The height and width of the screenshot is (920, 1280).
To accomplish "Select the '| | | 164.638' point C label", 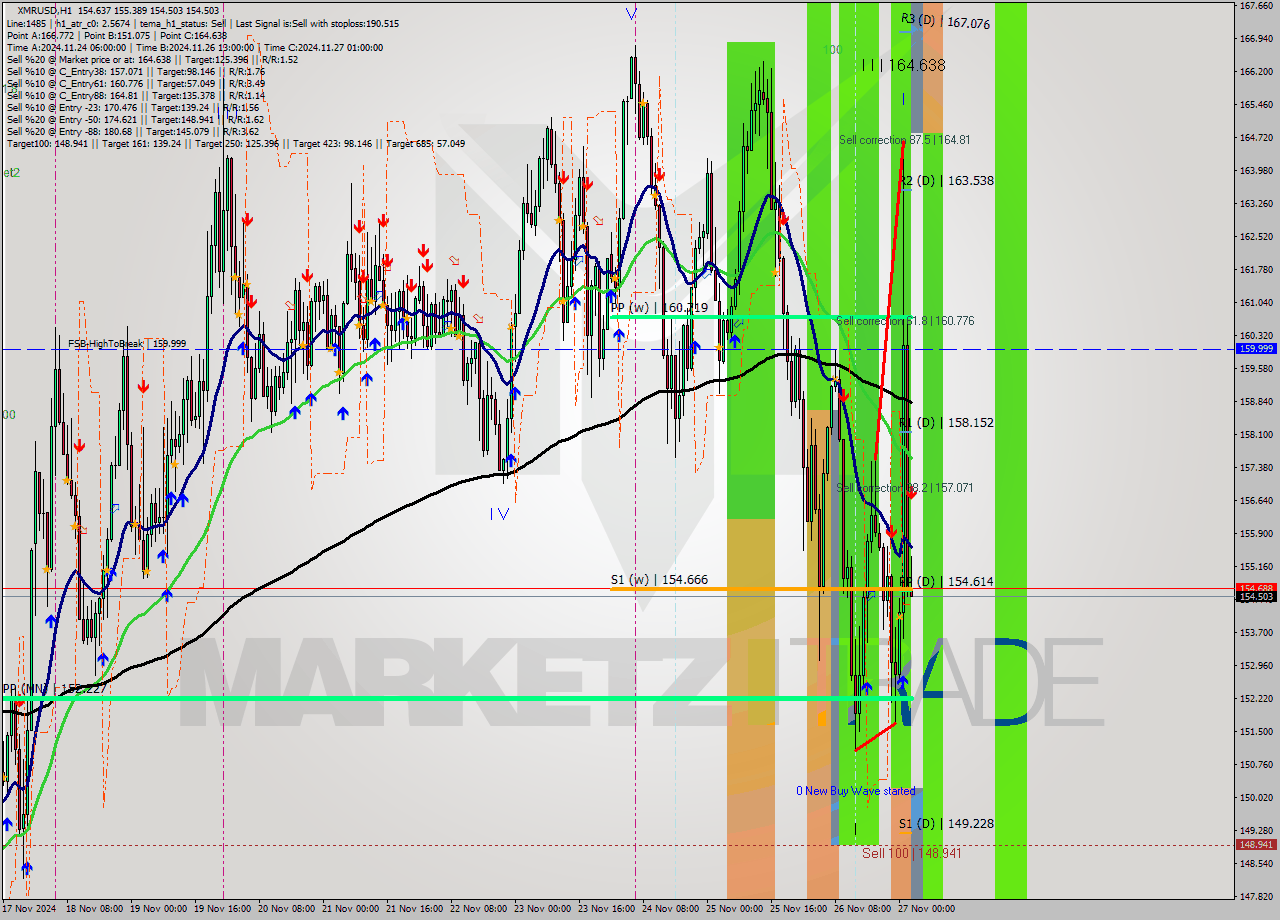I will pyautogui.click(x=903, y=65).
